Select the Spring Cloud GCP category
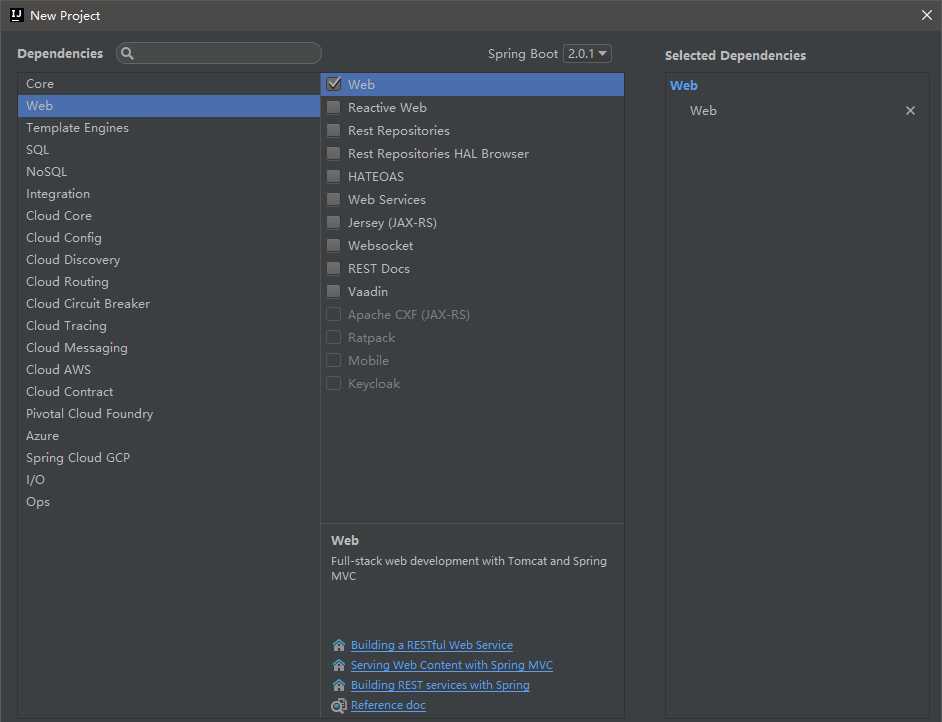Viewport: 942px width, 722px height. point(169,458)
